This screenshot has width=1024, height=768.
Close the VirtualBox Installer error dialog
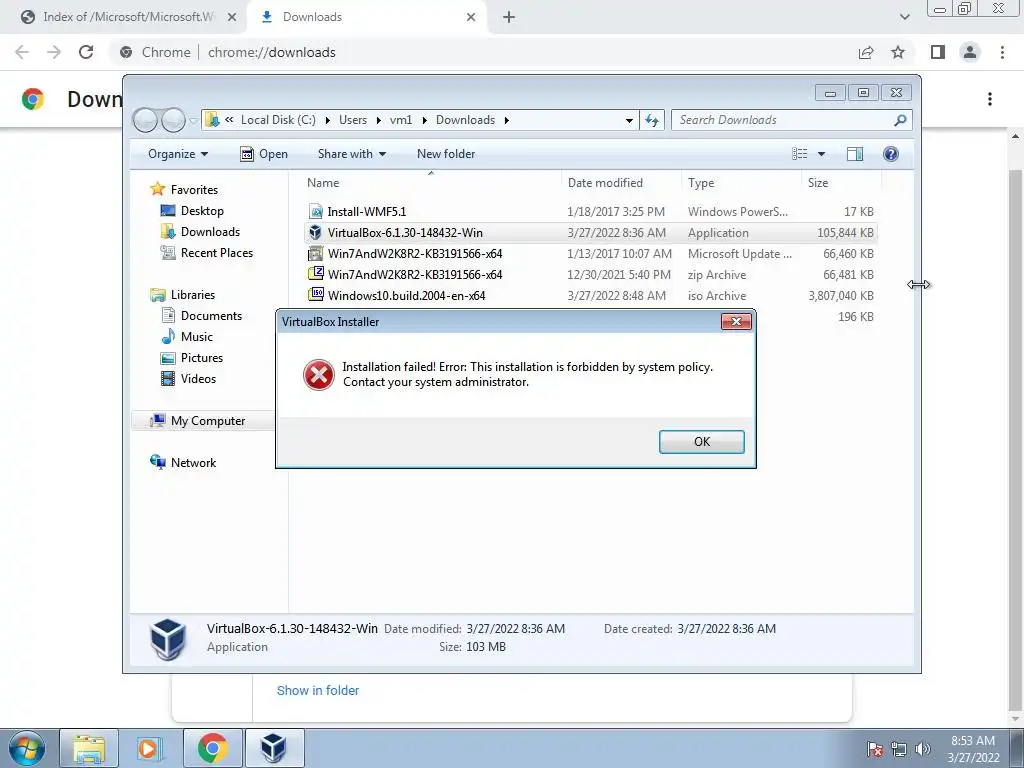click(736, 321)
